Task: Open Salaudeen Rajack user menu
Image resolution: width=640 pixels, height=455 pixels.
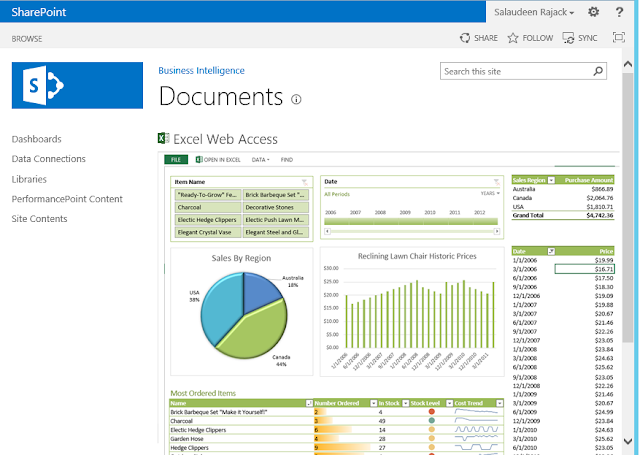Action: [x=534, y=12]
